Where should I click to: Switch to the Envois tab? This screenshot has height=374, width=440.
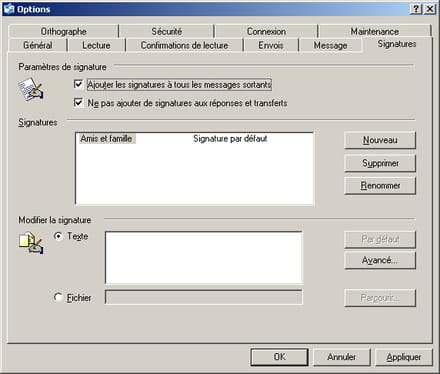(x=271, y=45)
